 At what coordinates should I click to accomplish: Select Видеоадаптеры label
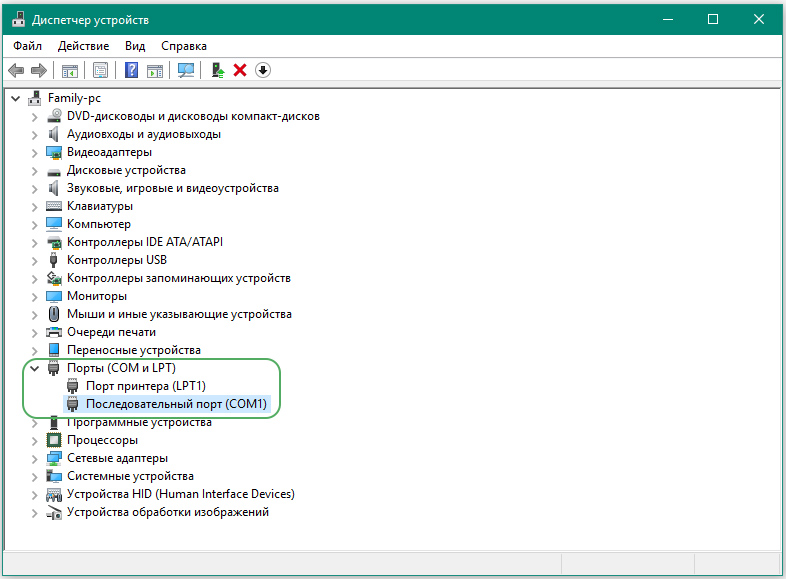(109, 152)
